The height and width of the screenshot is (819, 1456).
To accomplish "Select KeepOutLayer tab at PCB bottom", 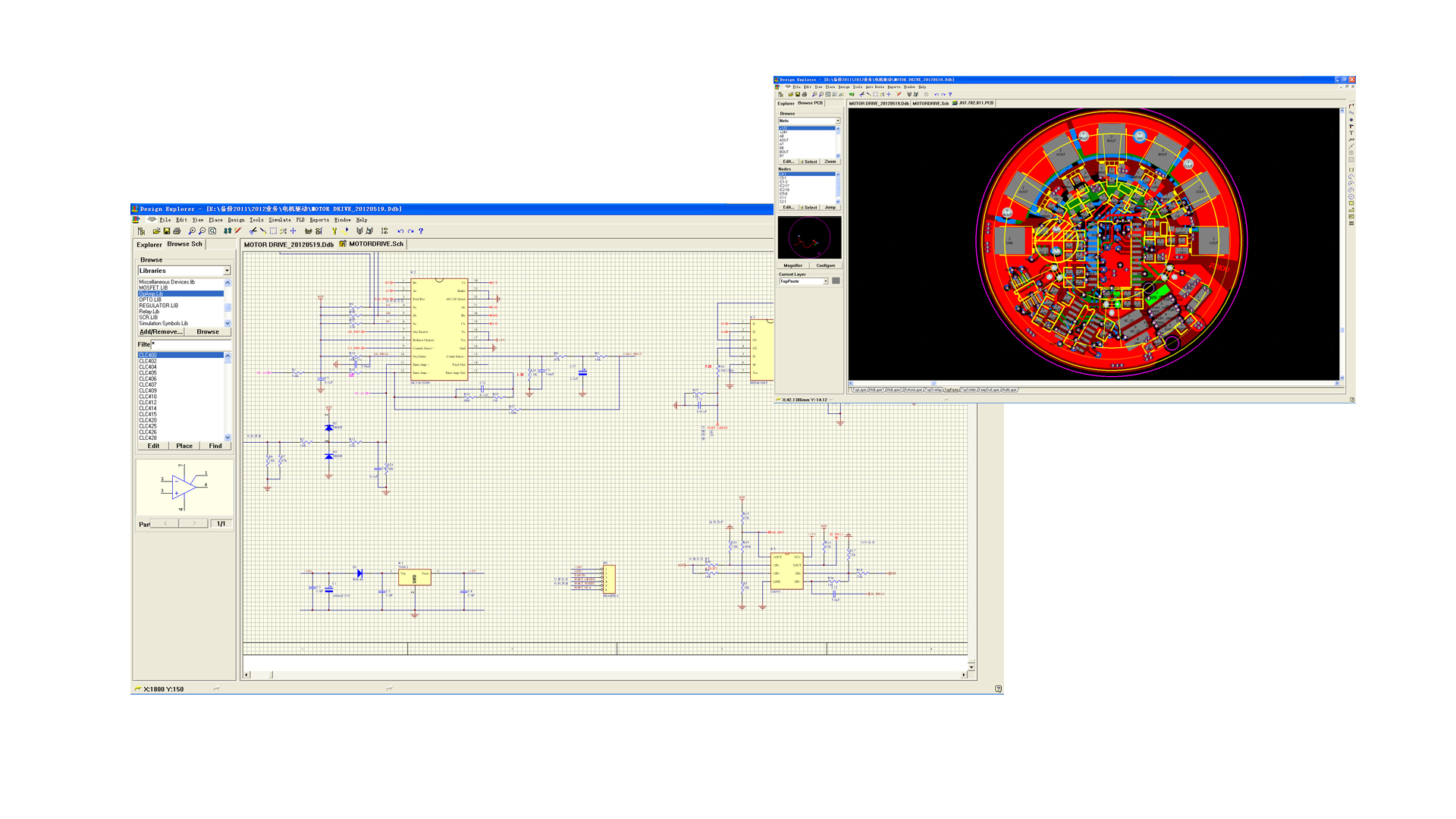I will click(x=989, y=390).
